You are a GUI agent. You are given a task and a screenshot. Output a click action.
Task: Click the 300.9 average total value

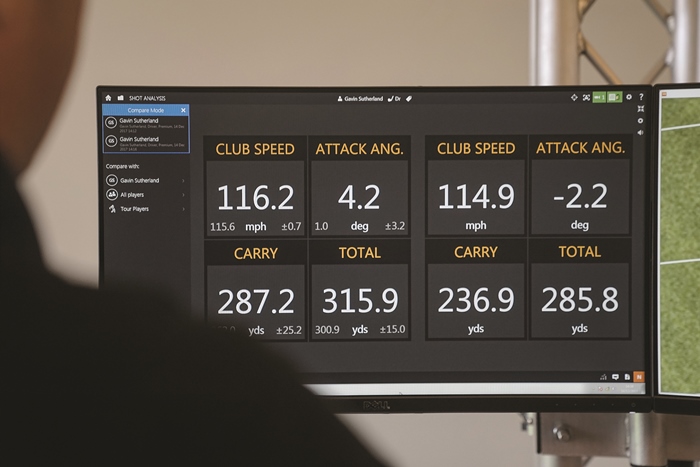point(327,330)
